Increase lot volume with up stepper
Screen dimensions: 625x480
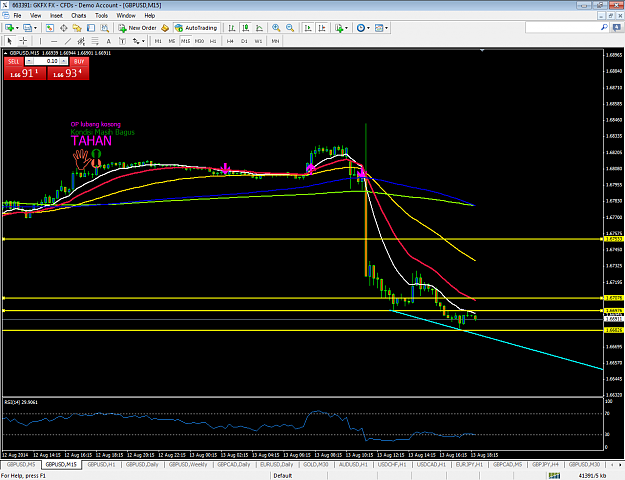point(63,61)
